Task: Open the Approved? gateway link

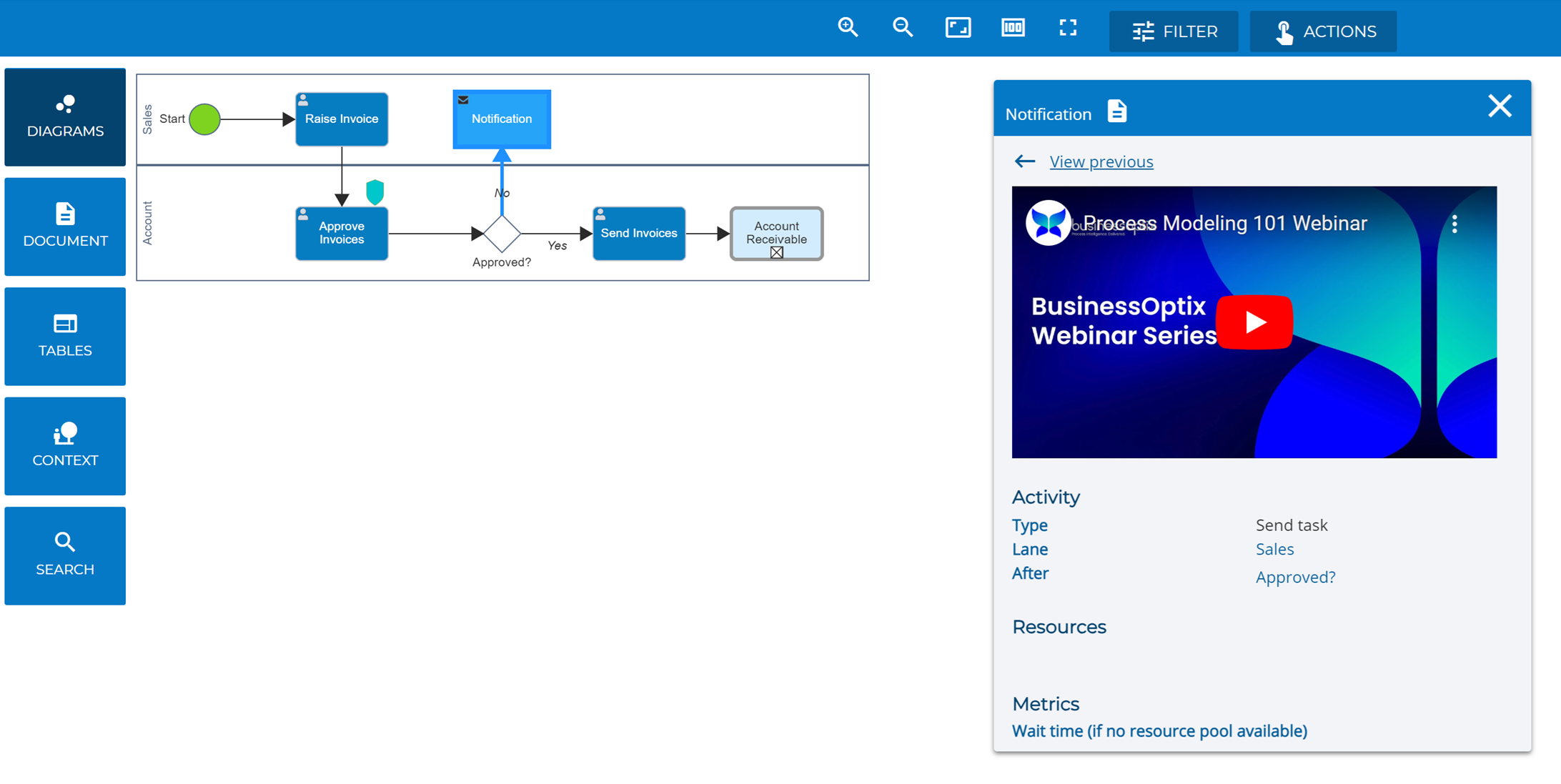Action: click(1295, 577)
